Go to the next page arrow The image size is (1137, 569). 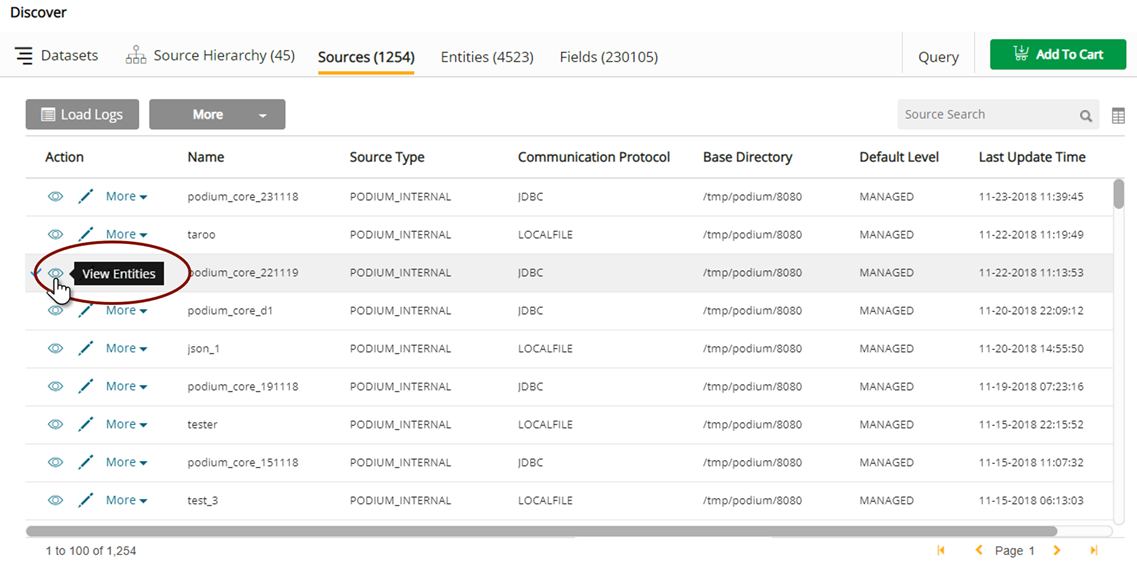coord(1057,551)
